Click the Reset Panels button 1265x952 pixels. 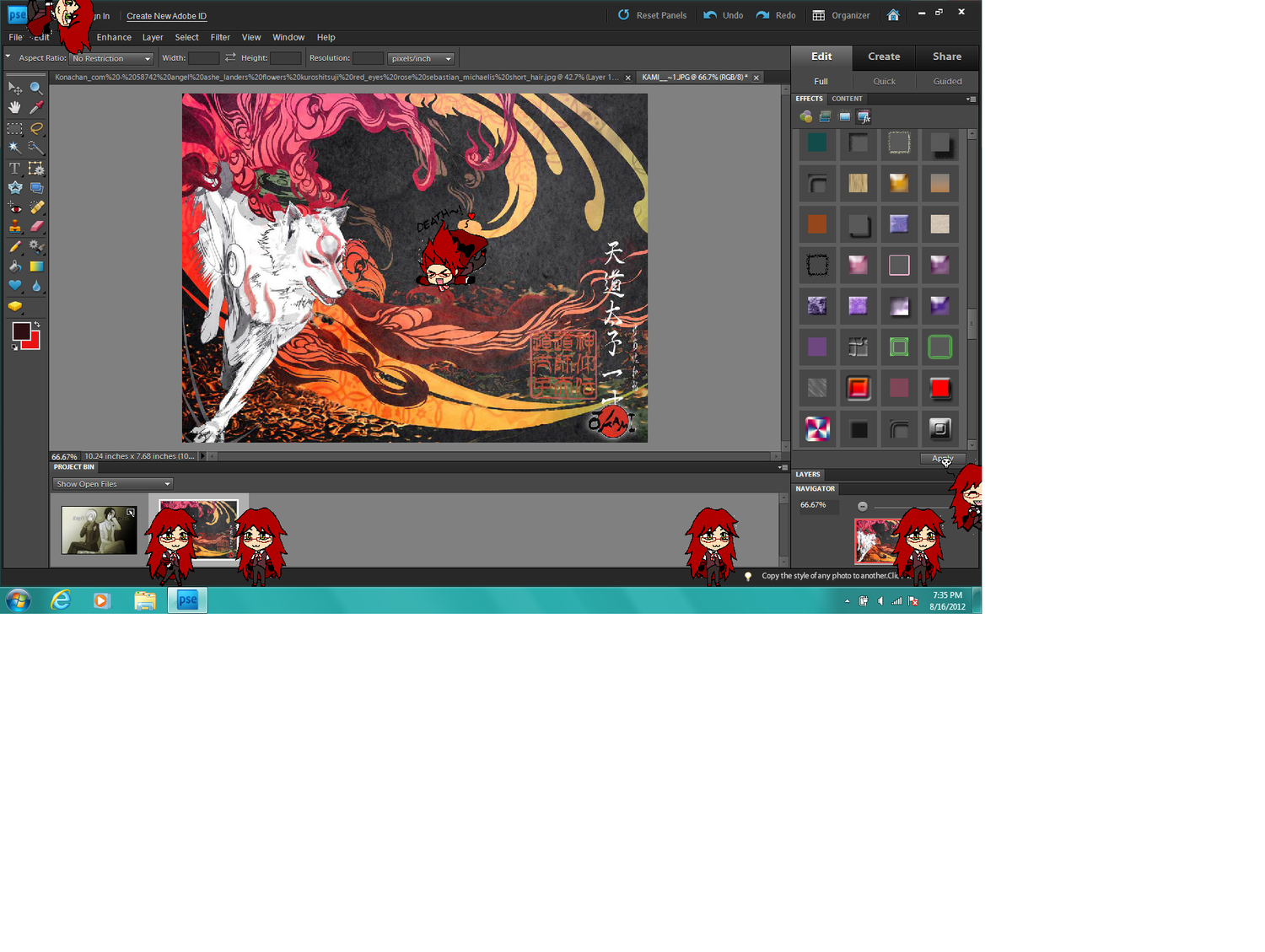pos(652,15)
